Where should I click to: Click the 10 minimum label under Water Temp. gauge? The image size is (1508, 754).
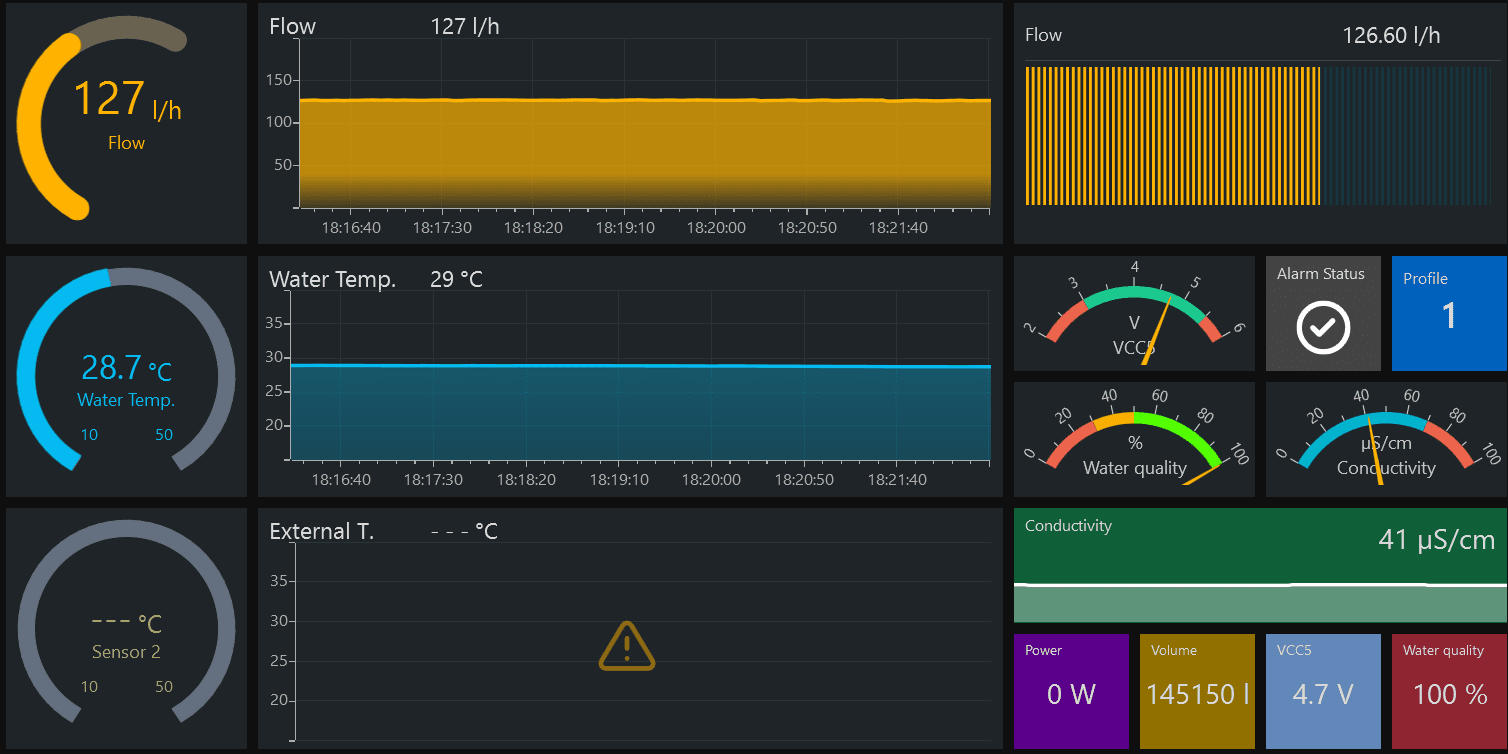[89, 435]
